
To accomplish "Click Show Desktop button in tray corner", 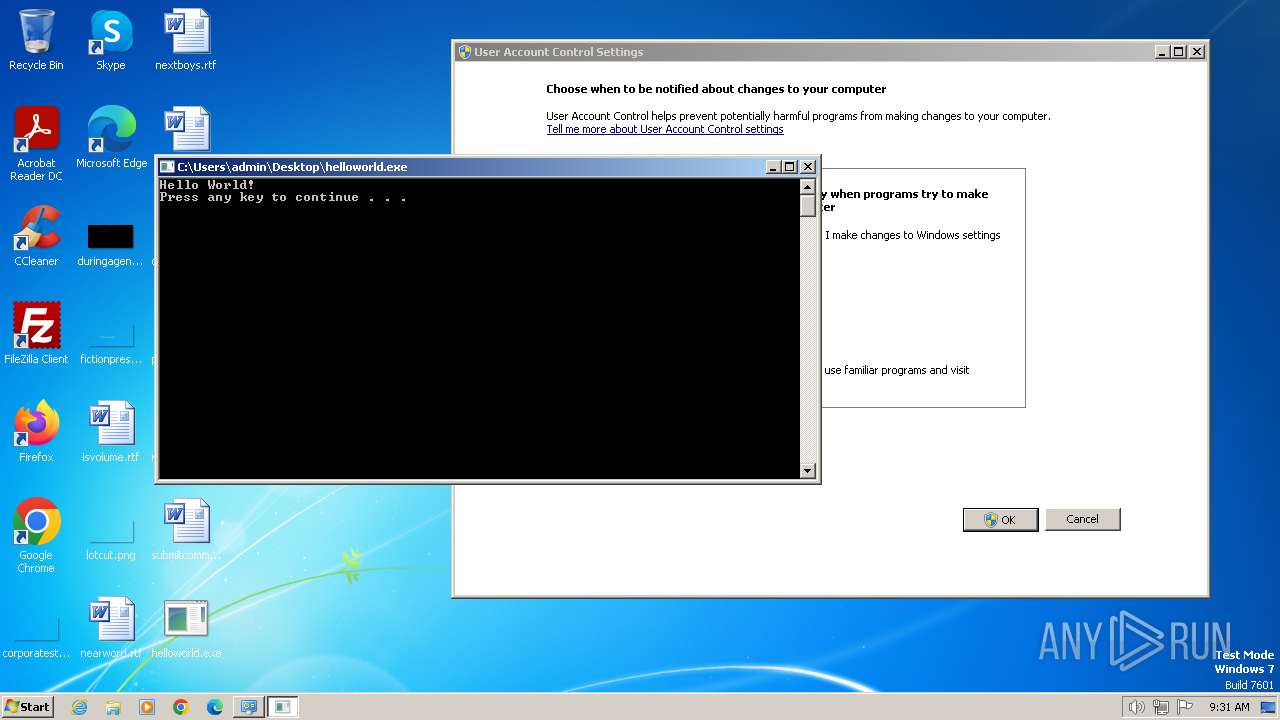I will pos(1269,707).
